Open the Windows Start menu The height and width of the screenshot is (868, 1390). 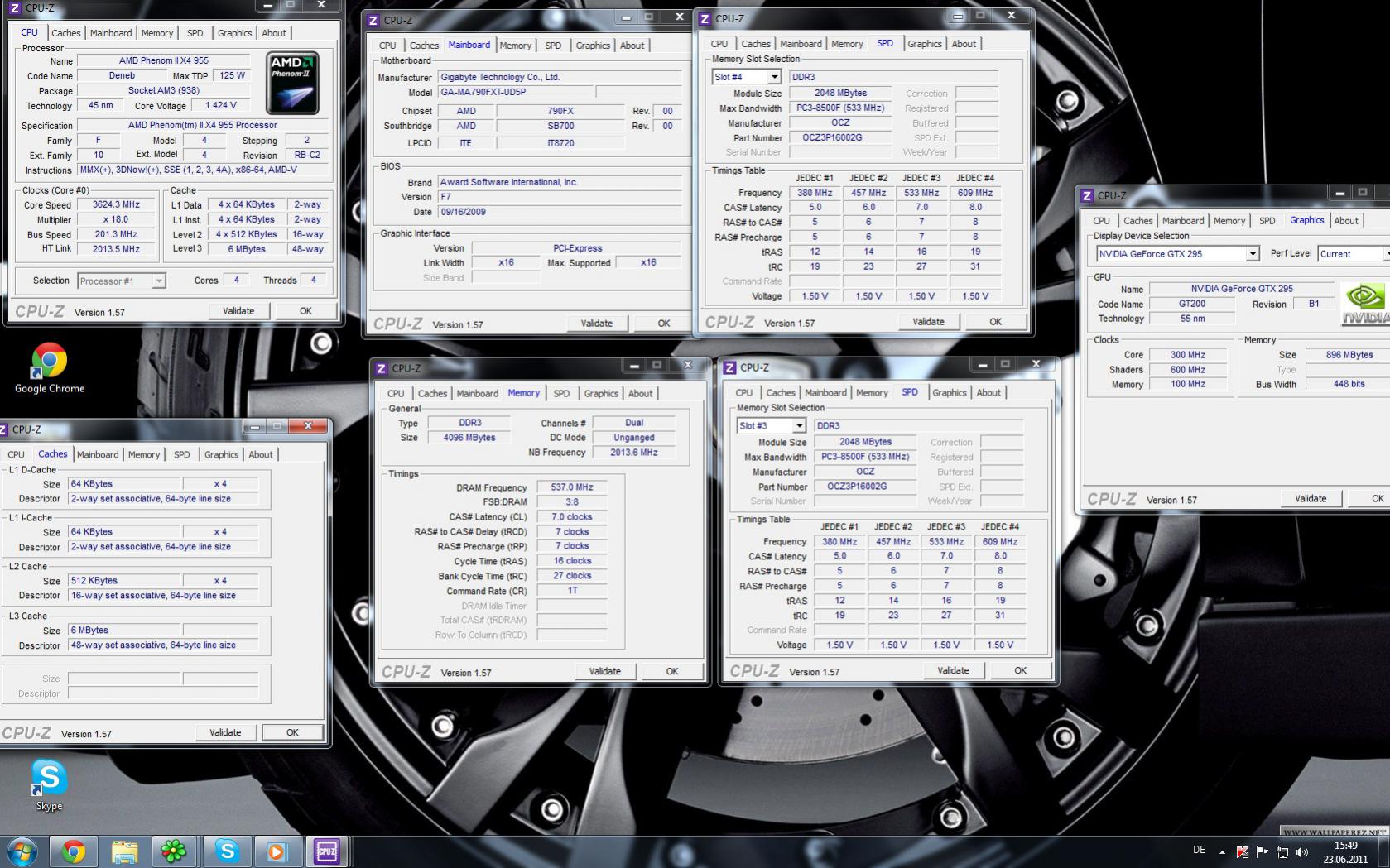[x=22, y=851]
